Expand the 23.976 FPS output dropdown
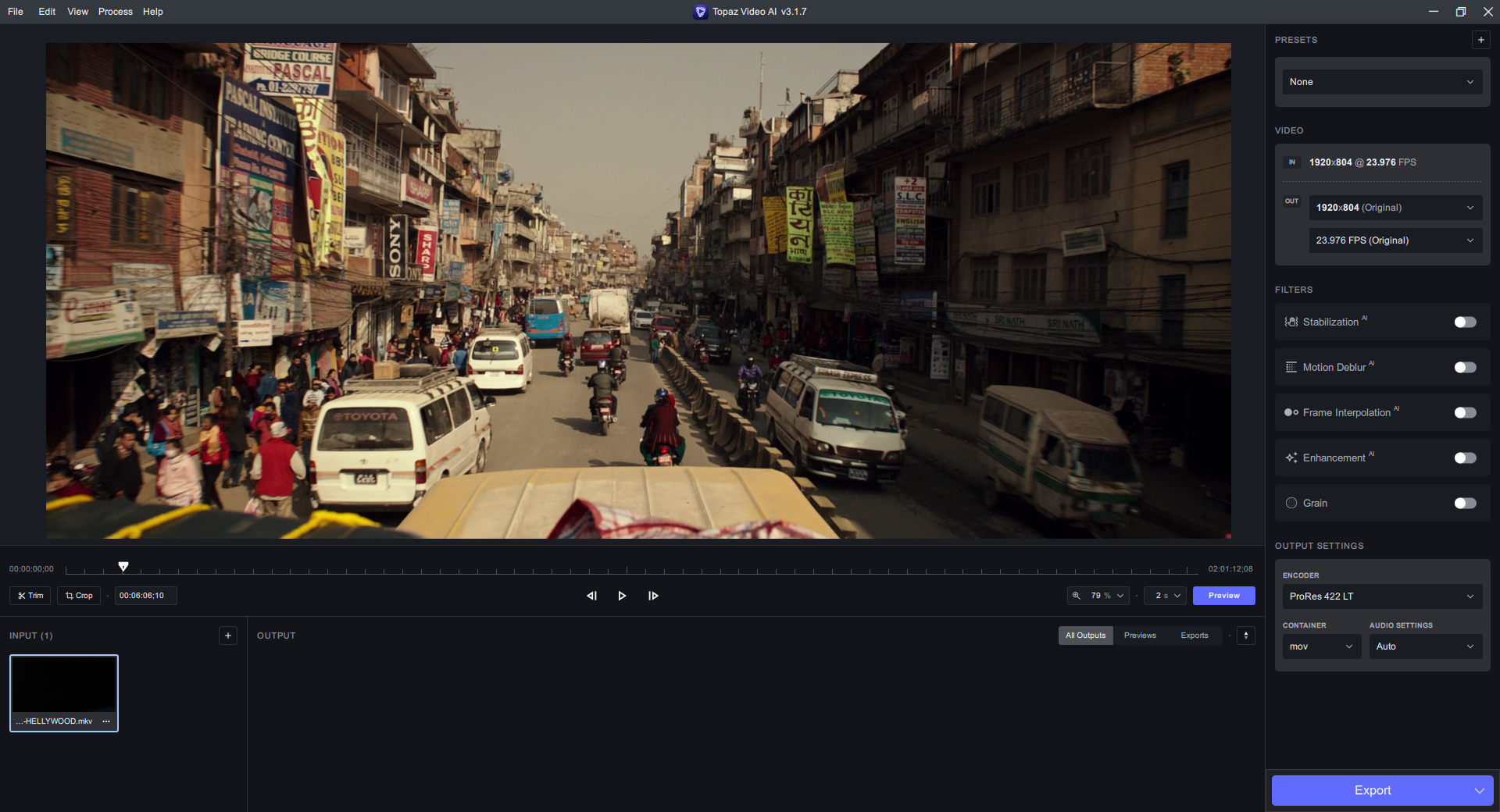 (x=1395, y=240)
